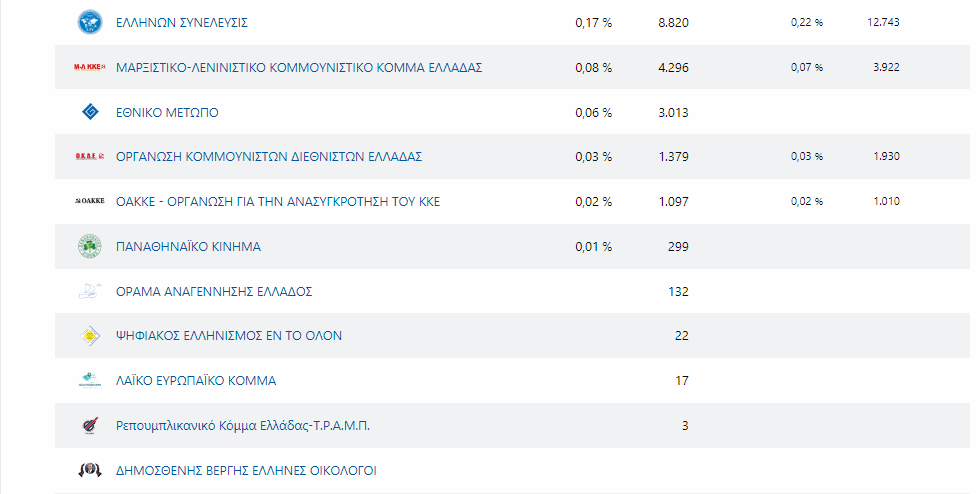This screenshot has height=494, width=978.
Task: Select the ΛΑΪΚΟ ΕΥΡΩΠΑΪΚΟ ΚΟΜΜΑ name
Action: 196,381
